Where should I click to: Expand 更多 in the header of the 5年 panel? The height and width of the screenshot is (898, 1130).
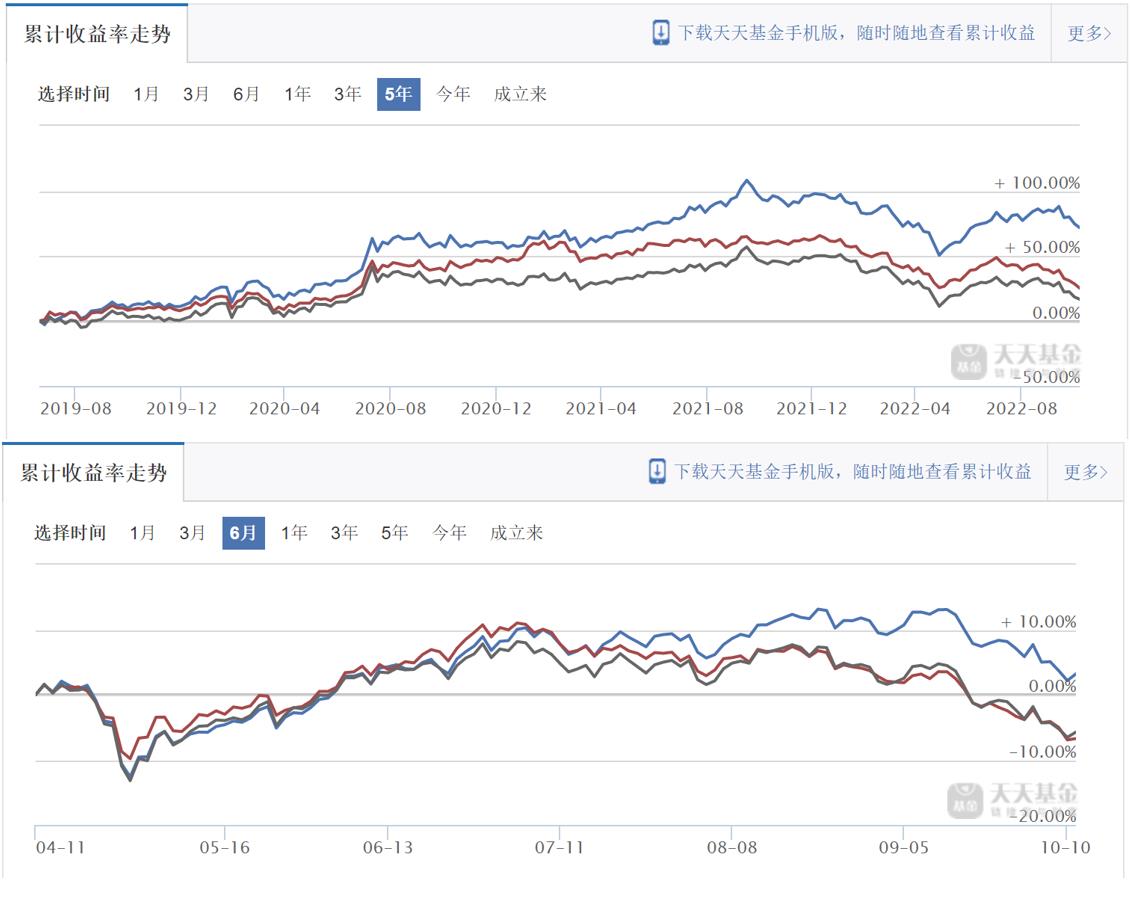(x=1089, y=33)
